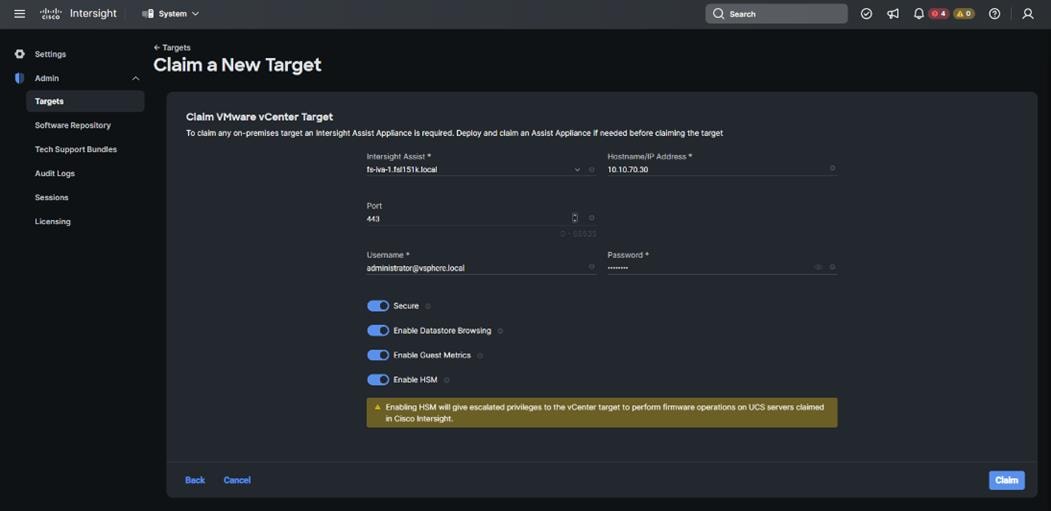Collapse the Admin section in sidebar
Screen dimensions: 1051x511
[135, 78]
